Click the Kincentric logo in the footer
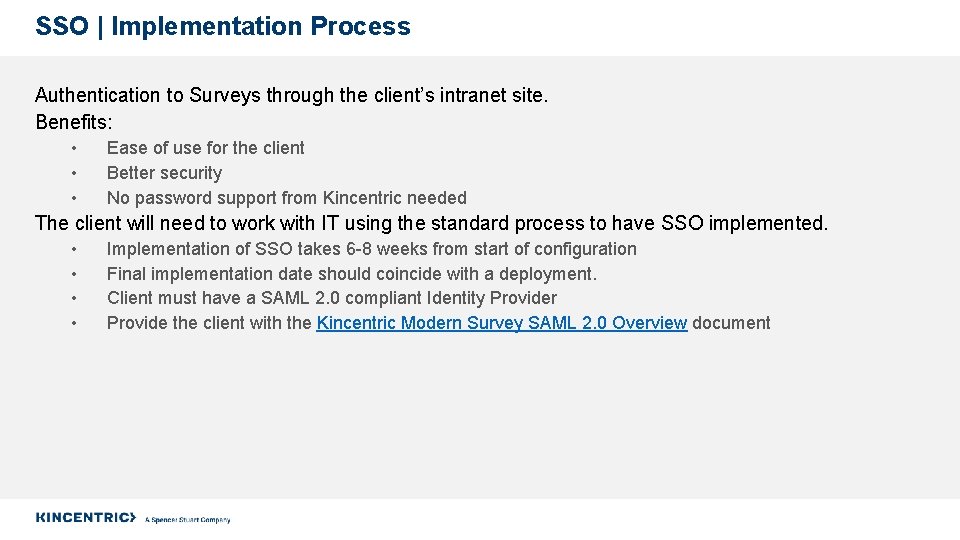Viewport: 960px width, 540px height. pos(85,517)
